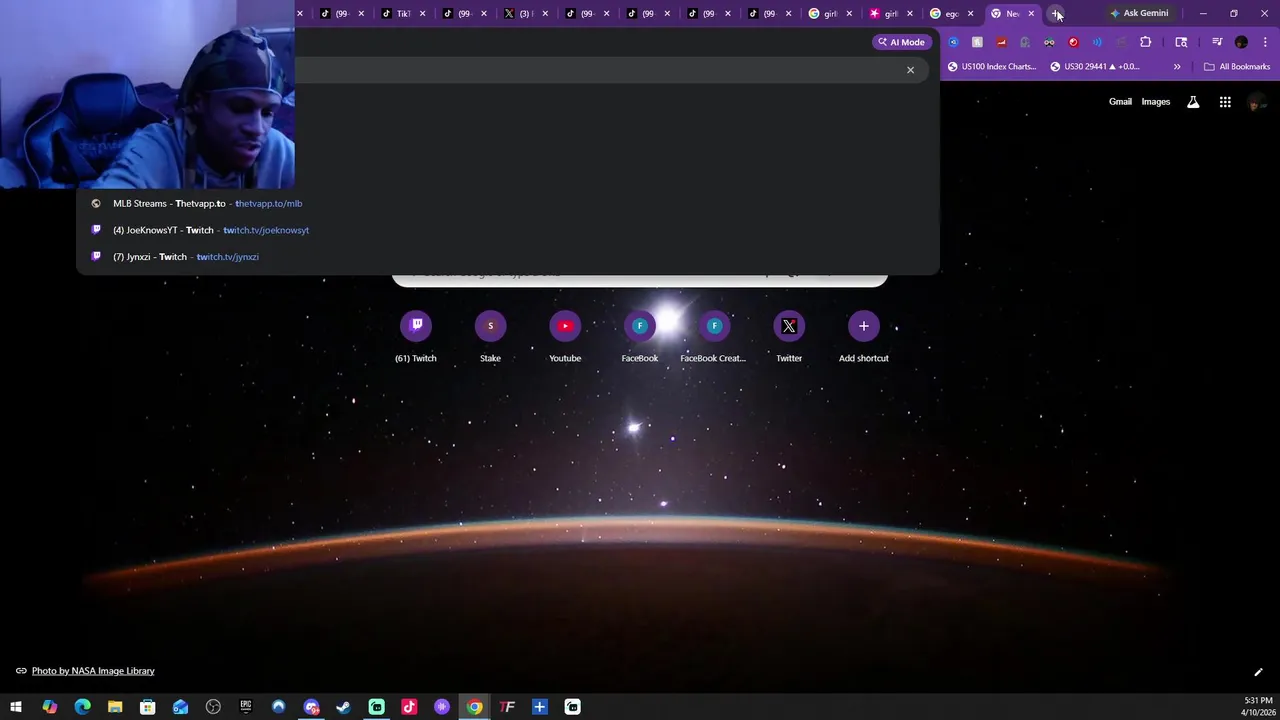Open the Youtube shortcut tile
Viewport: 1280px width, 720px height.
pos(565,337)
